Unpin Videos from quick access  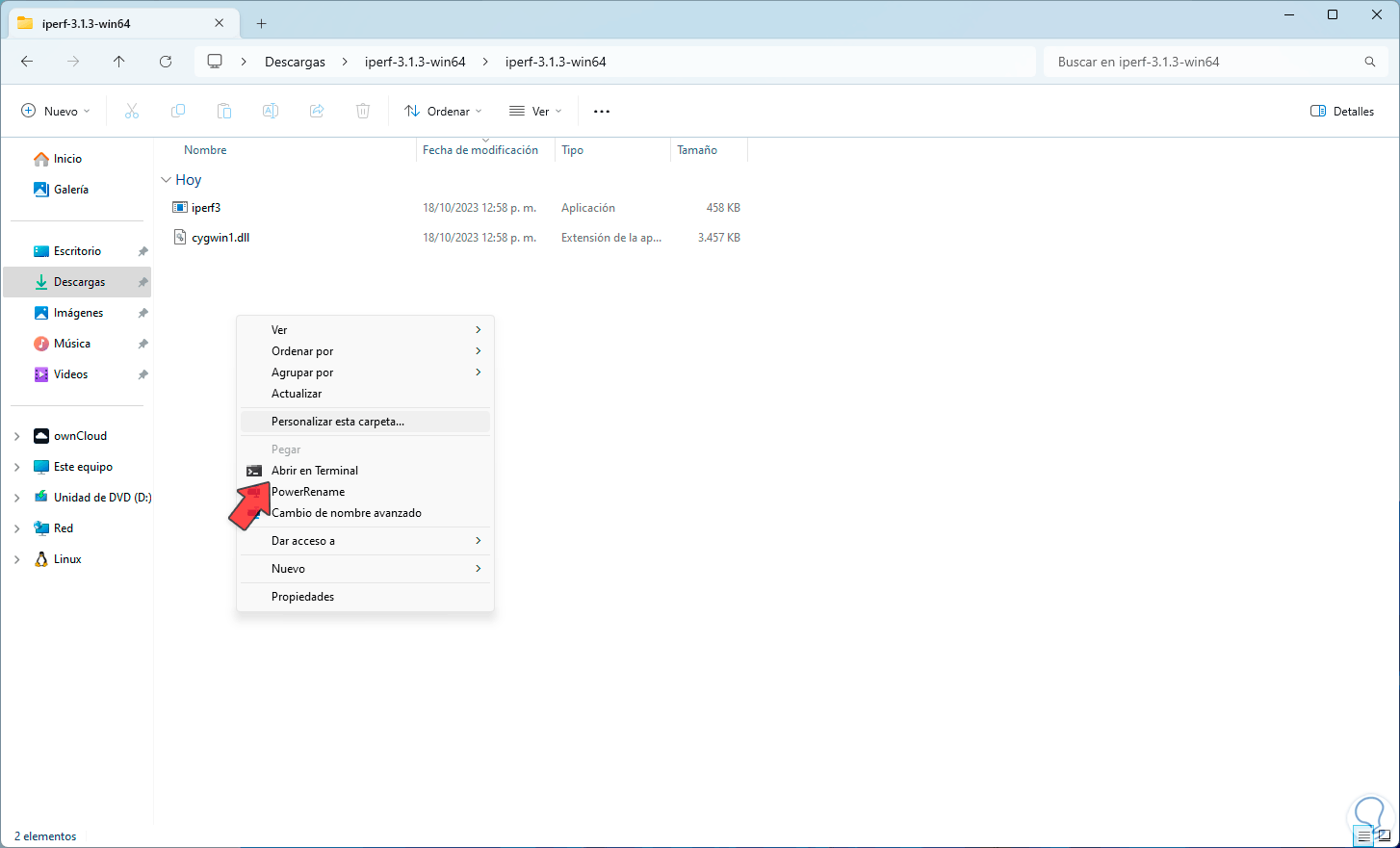[143, 374]
